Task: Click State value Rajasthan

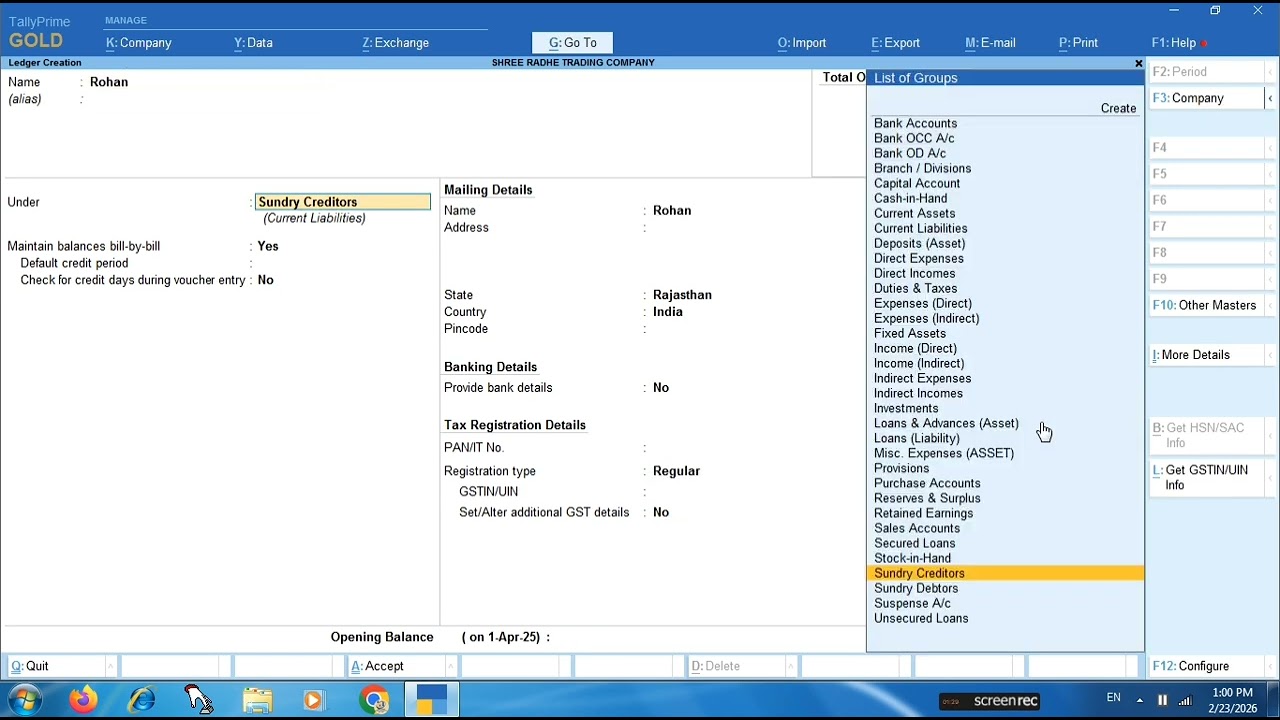Action: [682, 295]
